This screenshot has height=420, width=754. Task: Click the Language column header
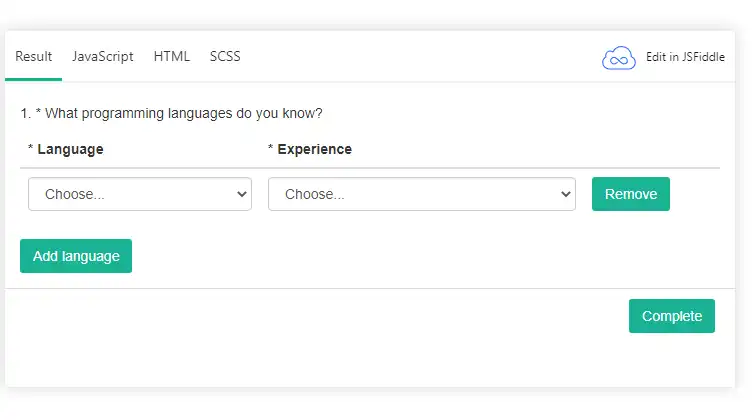coord(70,149)
